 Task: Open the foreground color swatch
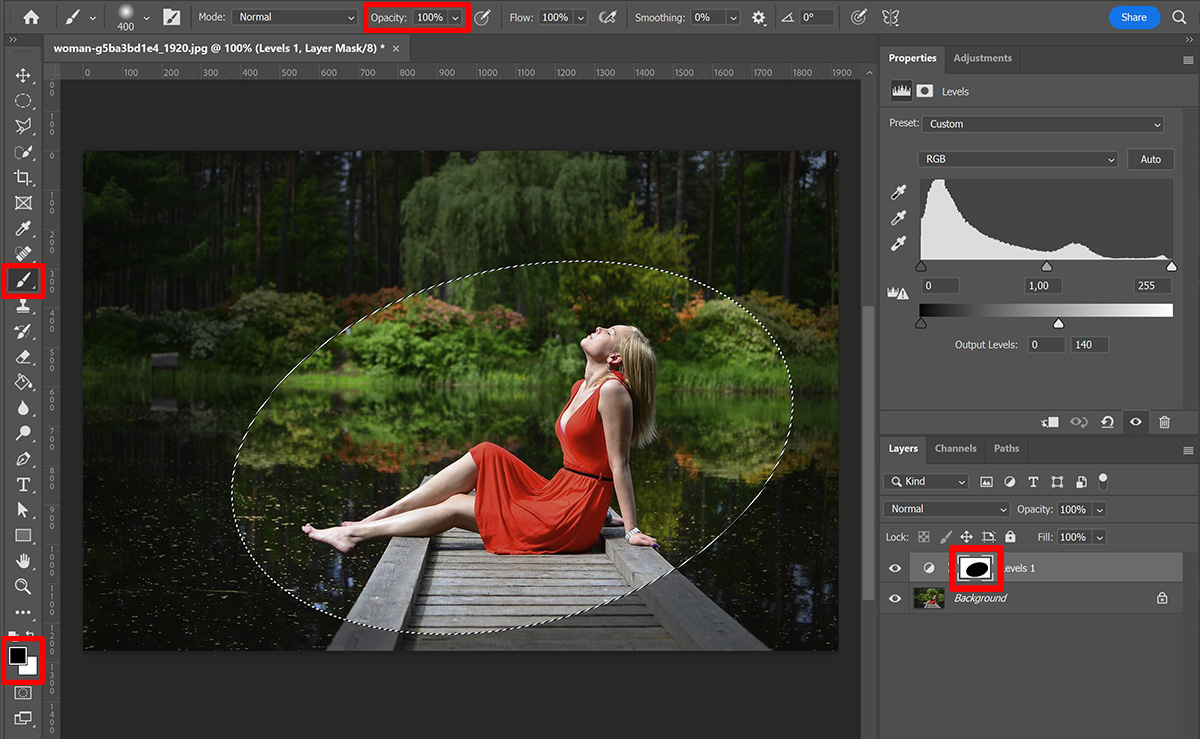pyautogui.click(x=18, y=655)
